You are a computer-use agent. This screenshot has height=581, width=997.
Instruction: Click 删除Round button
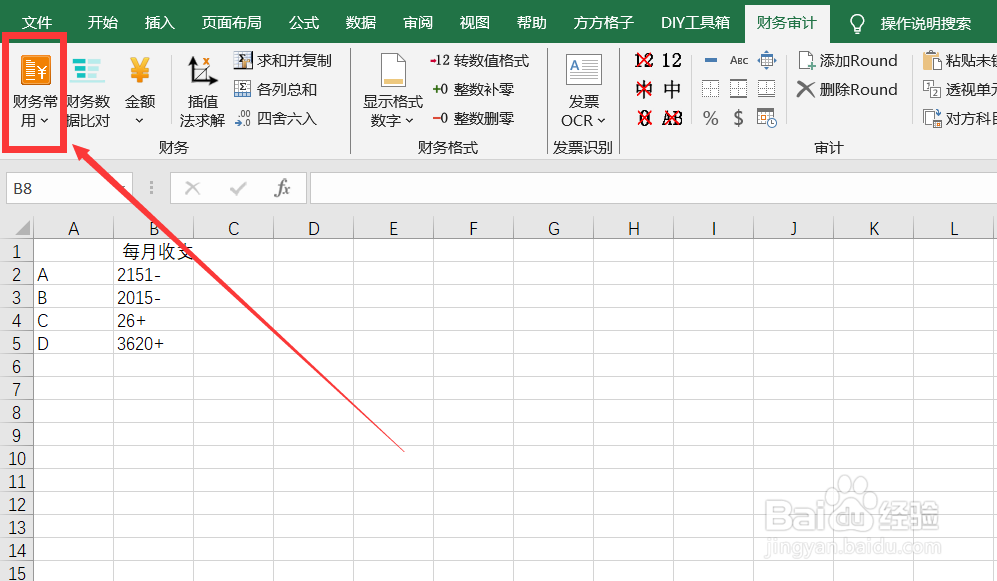(848, 89)
